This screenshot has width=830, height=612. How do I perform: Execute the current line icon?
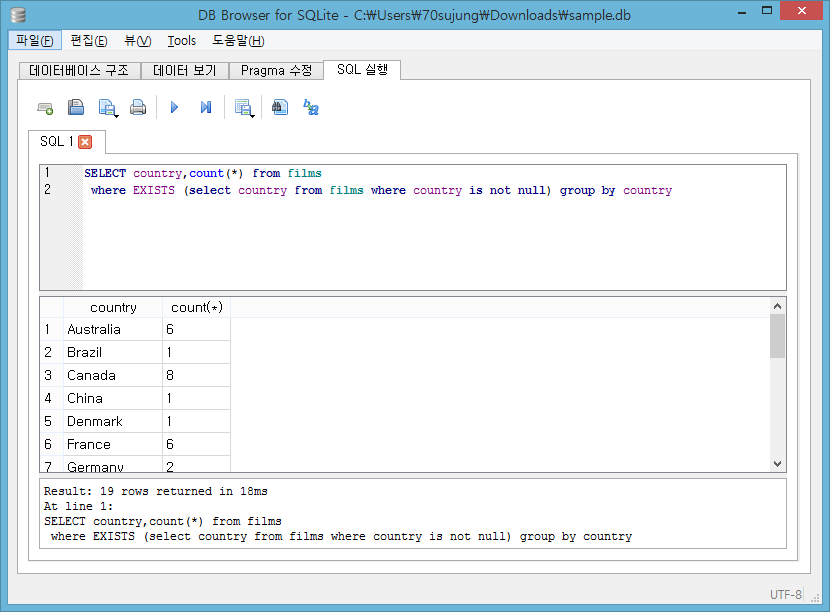coord(206,107)
